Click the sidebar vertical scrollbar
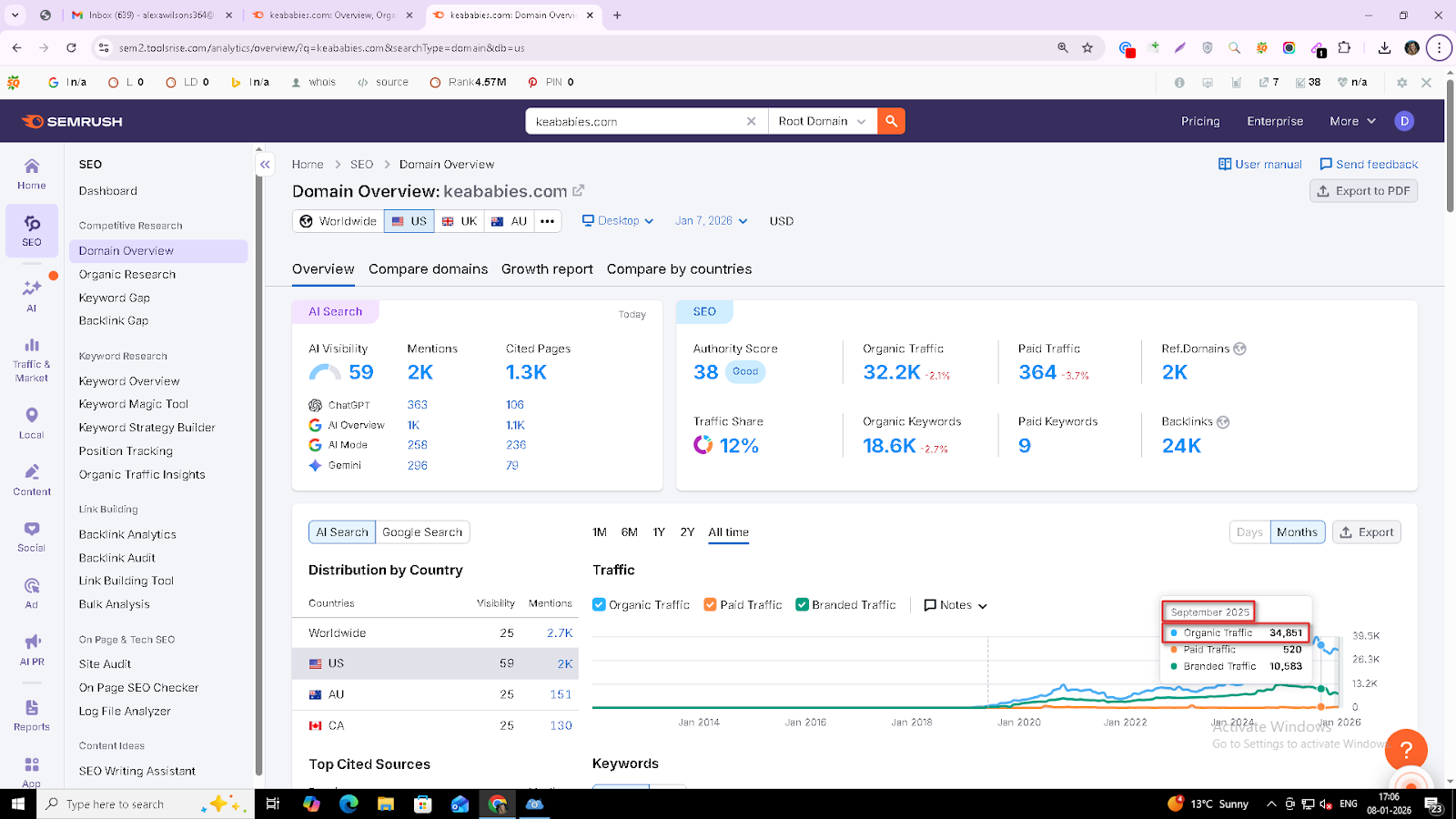Viewport: 1456px width, 819px height. pos(259,464)
